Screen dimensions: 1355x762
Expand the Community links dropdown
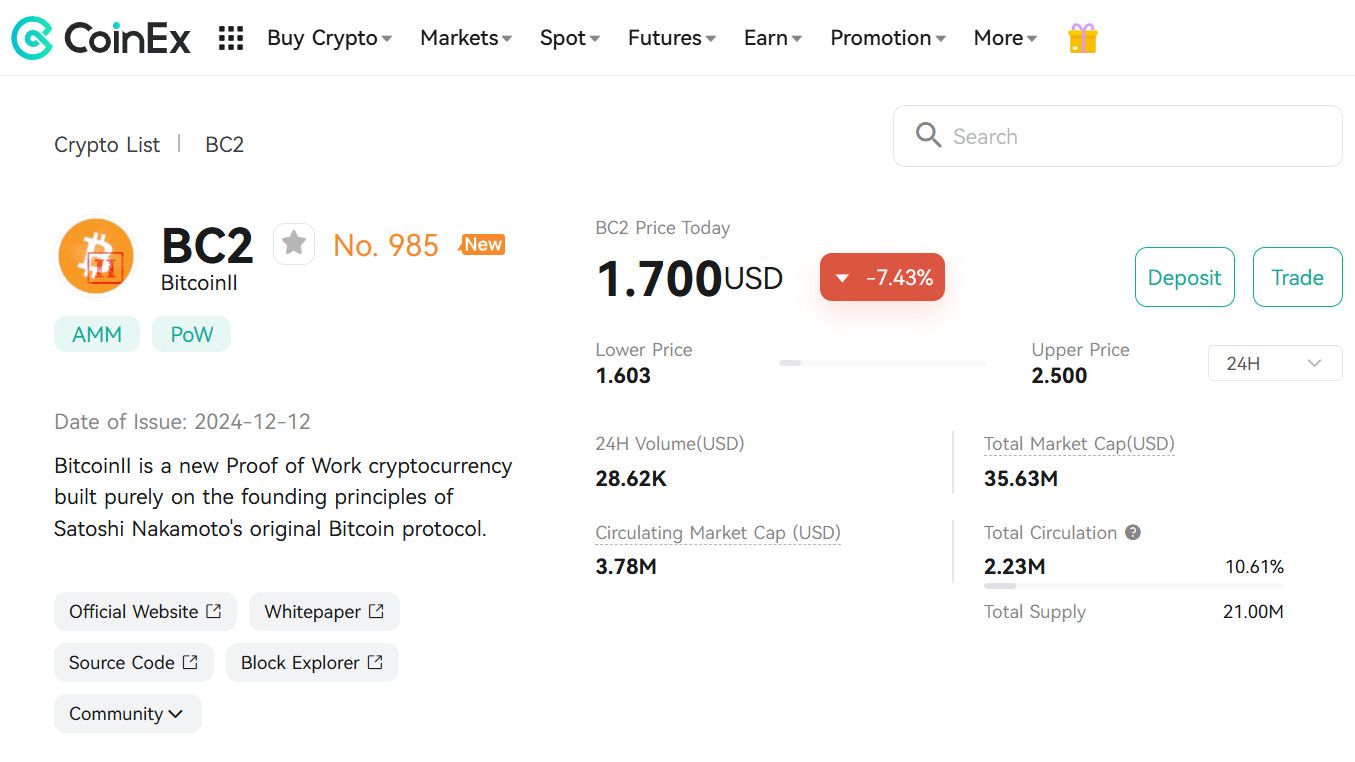pos(127,714)
